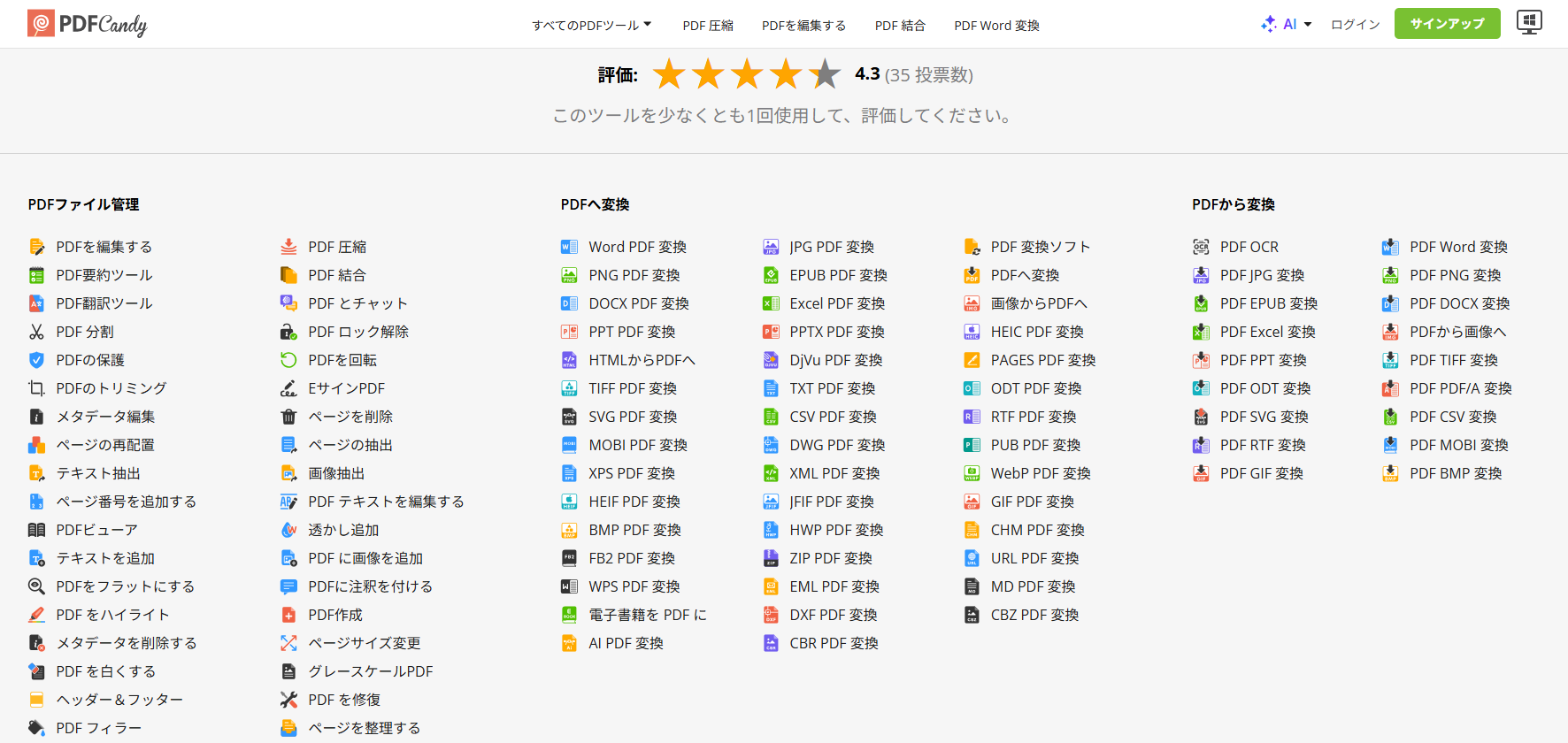The width and height of the screenshot is (1568, 743).
Task: Open PDFを編集する in the top navigation
Action: [x=803, y=26]
